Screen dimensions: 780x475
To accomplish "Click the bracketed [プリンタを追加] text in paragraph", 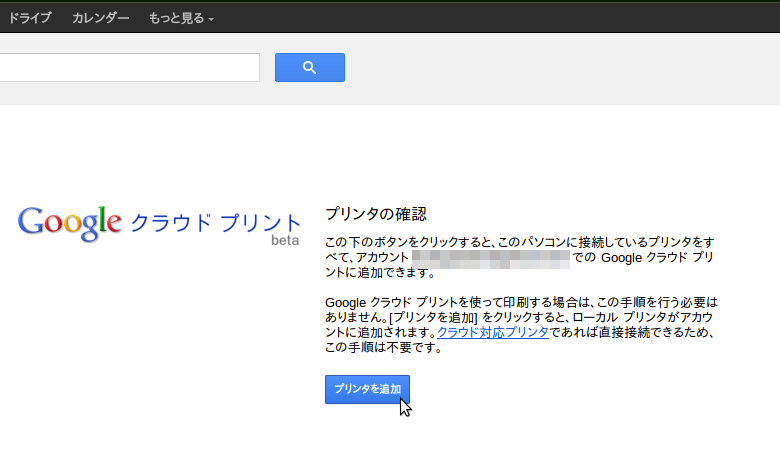I will click(435, 316).
